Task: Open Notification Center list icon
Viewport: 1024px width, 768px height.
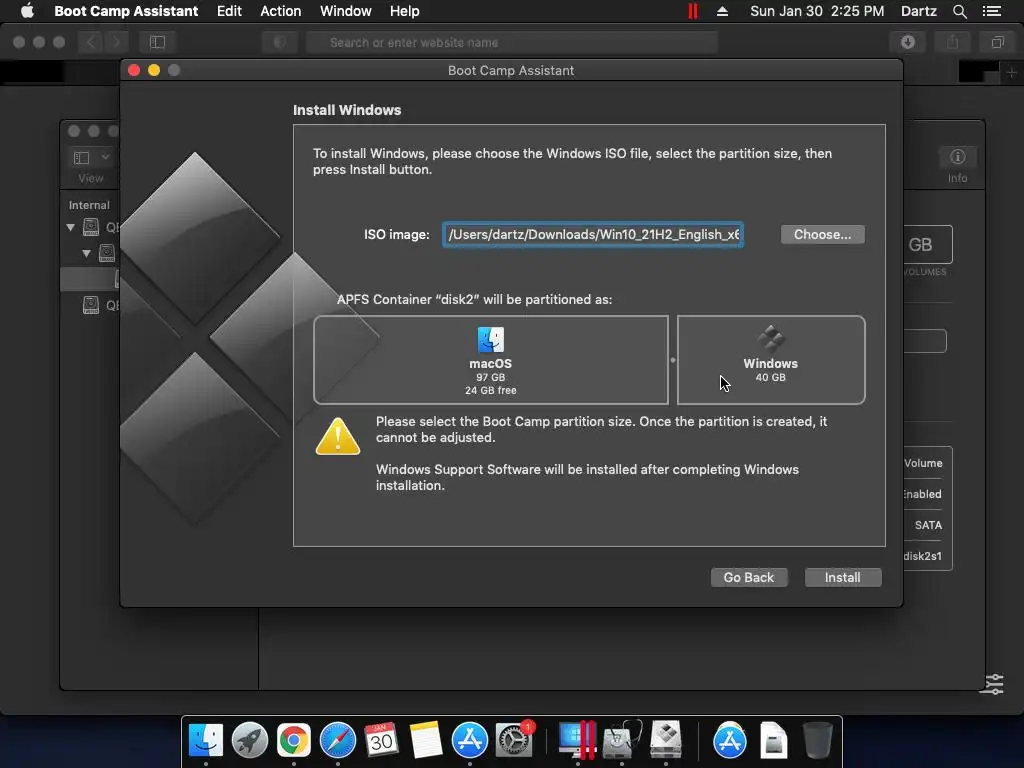Action: [x=992, y=11]
